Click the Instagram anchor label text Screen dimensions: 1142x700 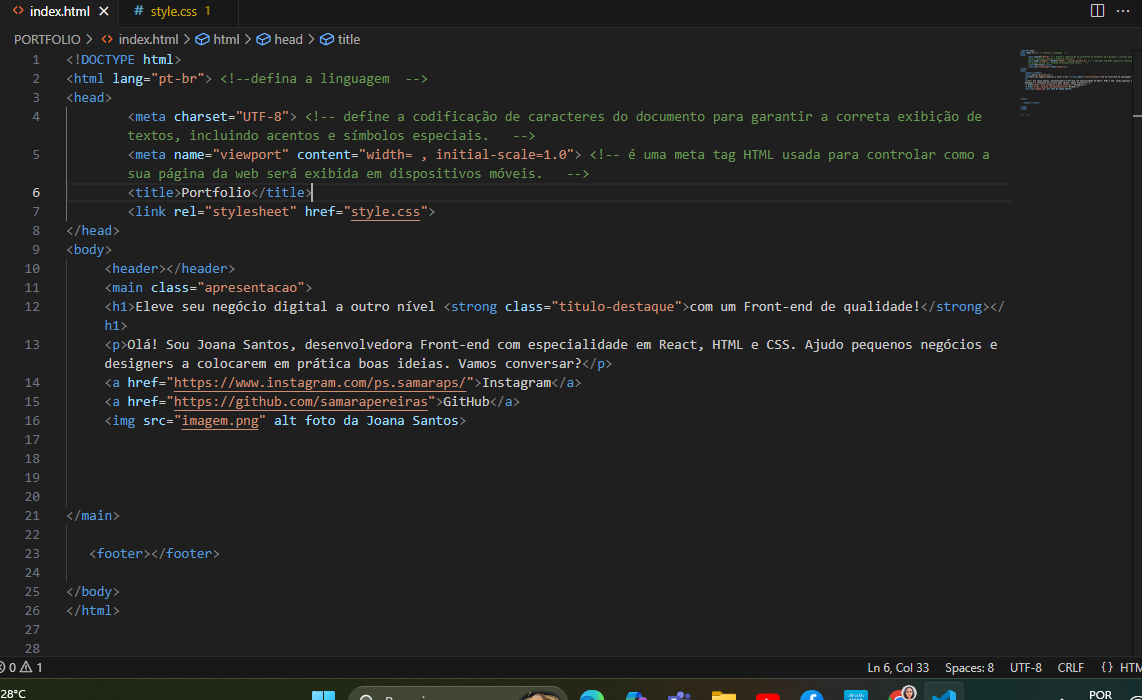click(516, 383)
